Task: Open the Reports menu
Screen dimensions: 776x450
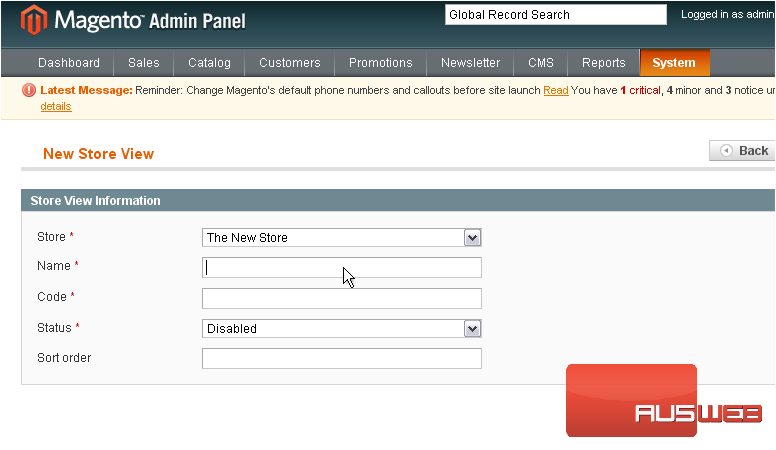Action: pyautogui.click(x=604, y=63)
